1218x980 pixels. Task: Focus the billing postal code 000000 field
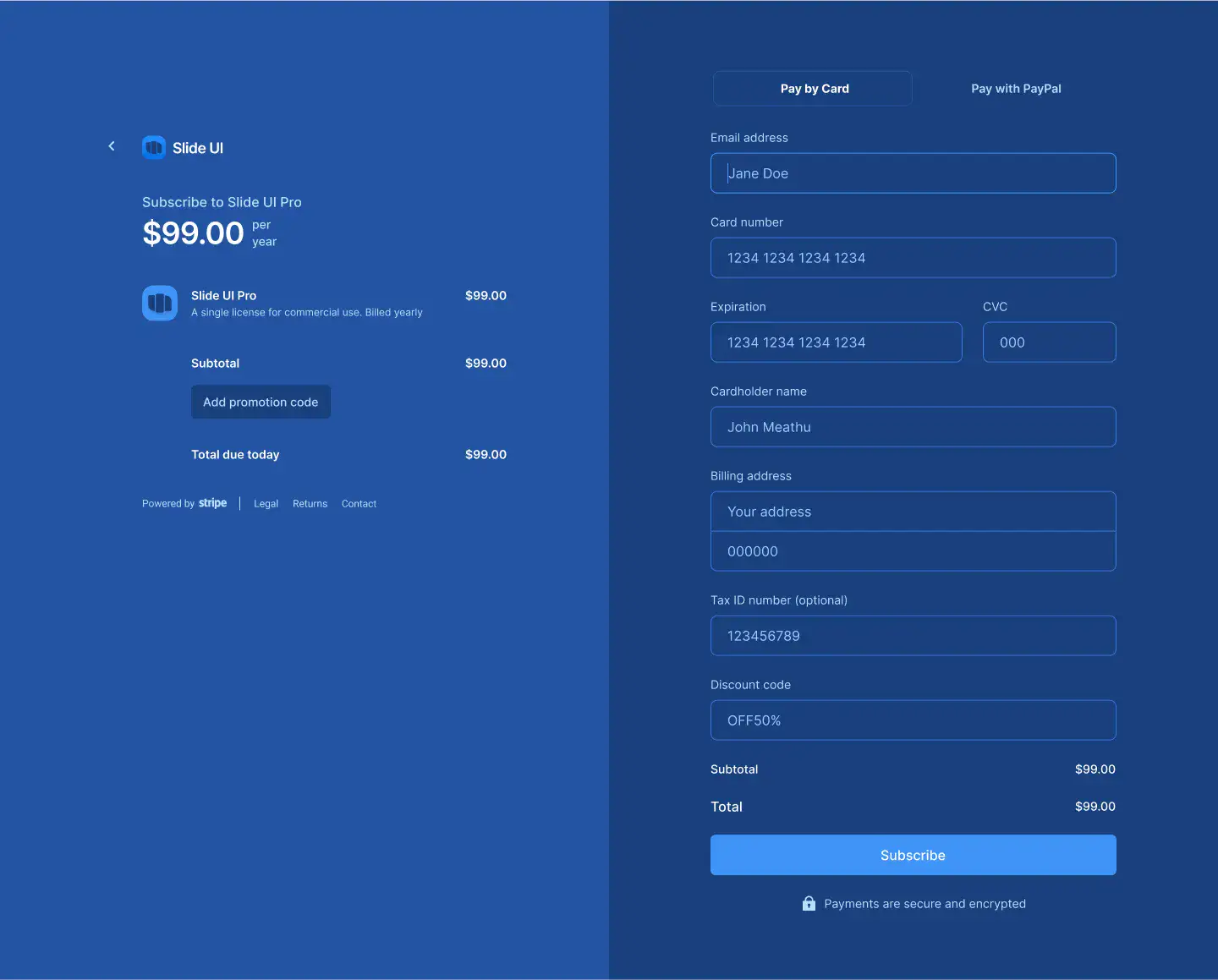tap(913, 551)
